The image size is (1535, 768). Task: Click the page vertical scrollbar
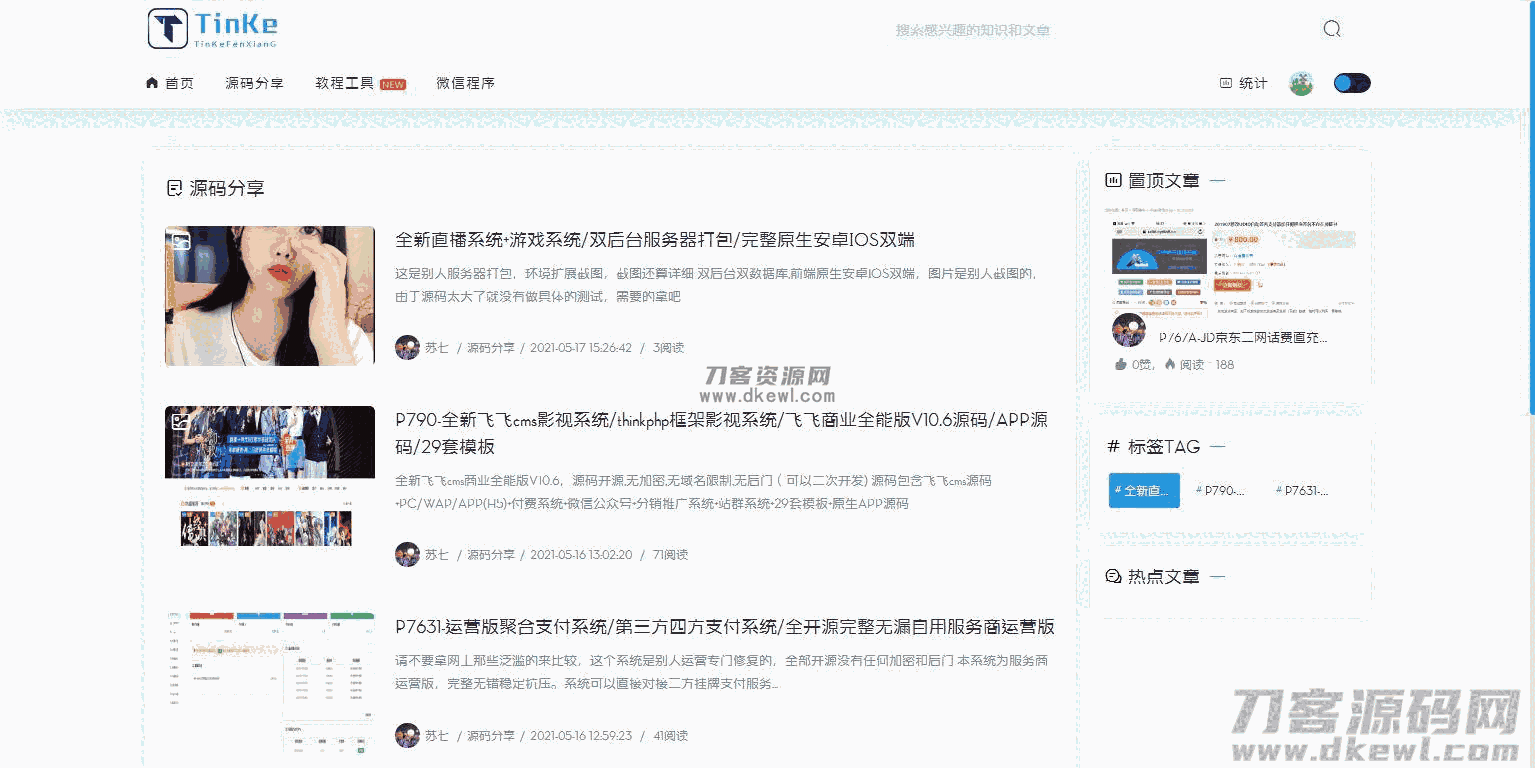point(1530,207)
